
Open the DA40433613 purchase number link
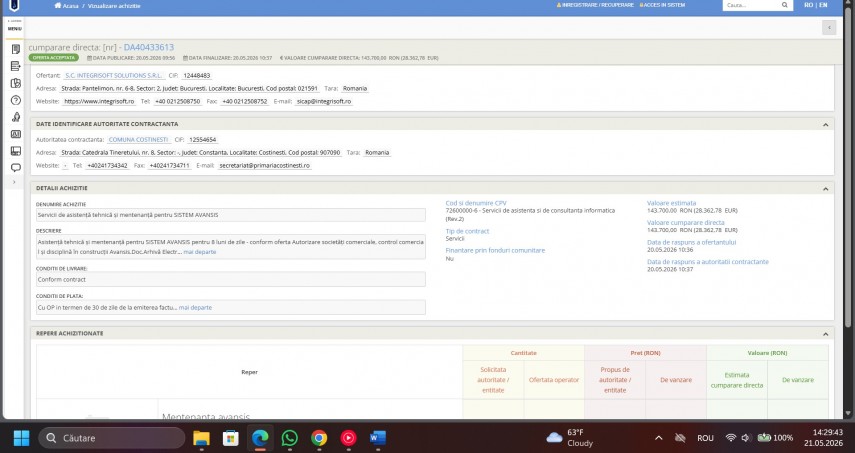[149, 47]
